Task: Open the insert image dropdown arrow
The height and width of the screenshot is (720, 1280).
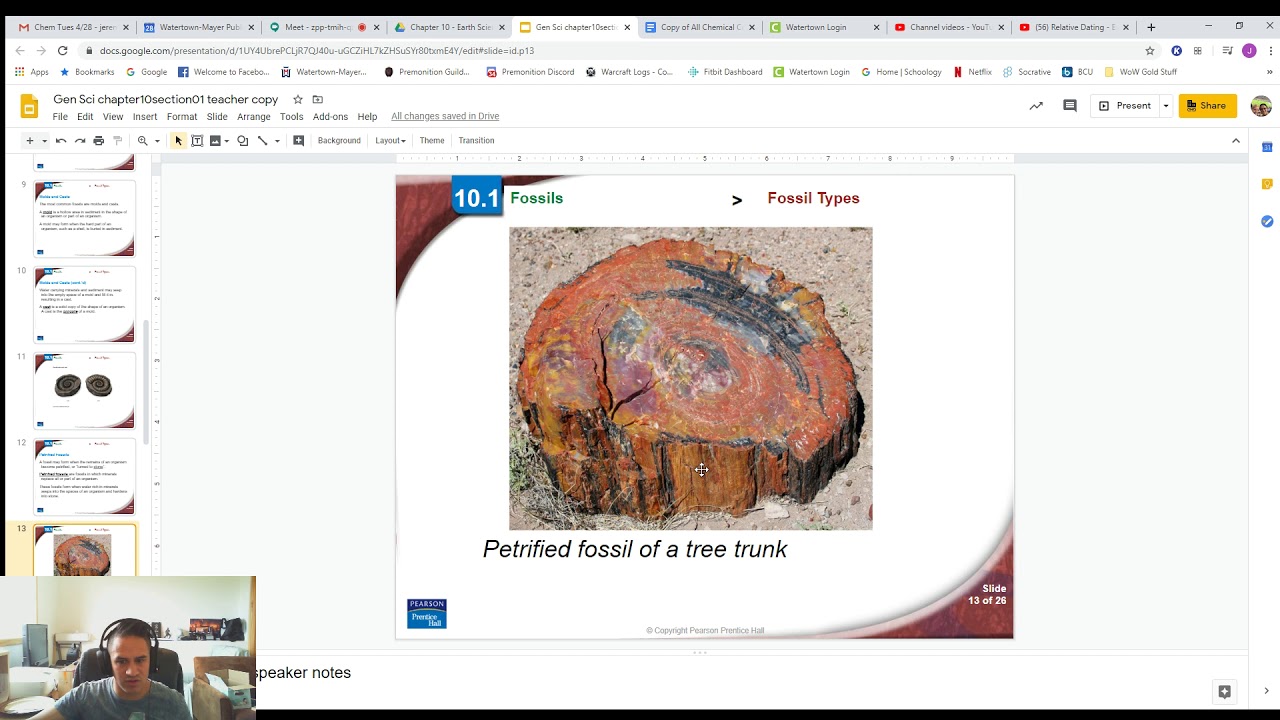Action: (227, 141)
